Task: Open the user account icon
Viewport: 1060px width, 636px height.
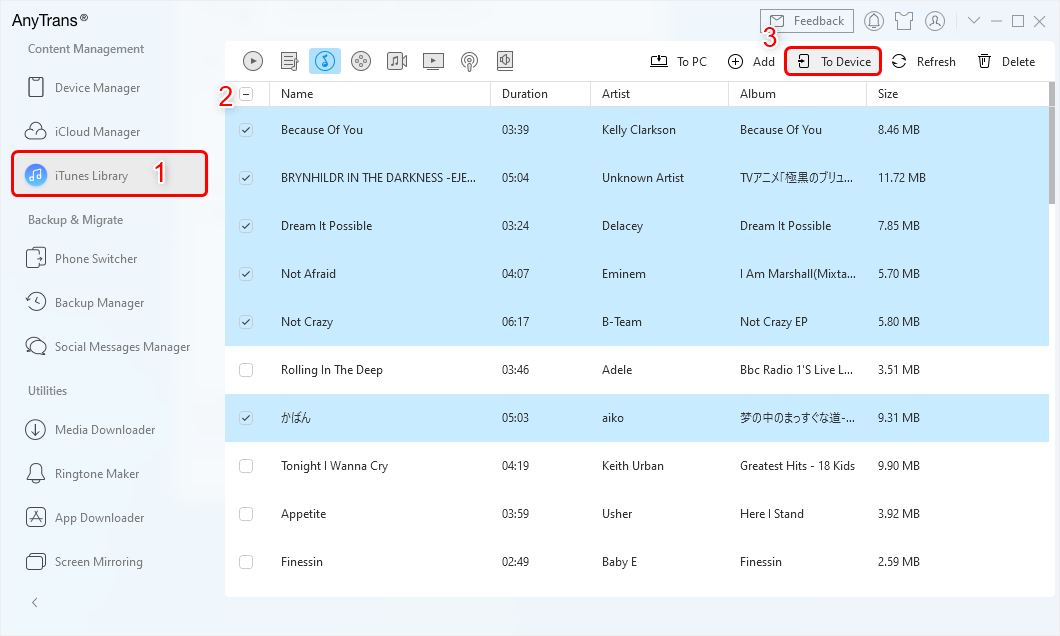Action: [935, 21]
